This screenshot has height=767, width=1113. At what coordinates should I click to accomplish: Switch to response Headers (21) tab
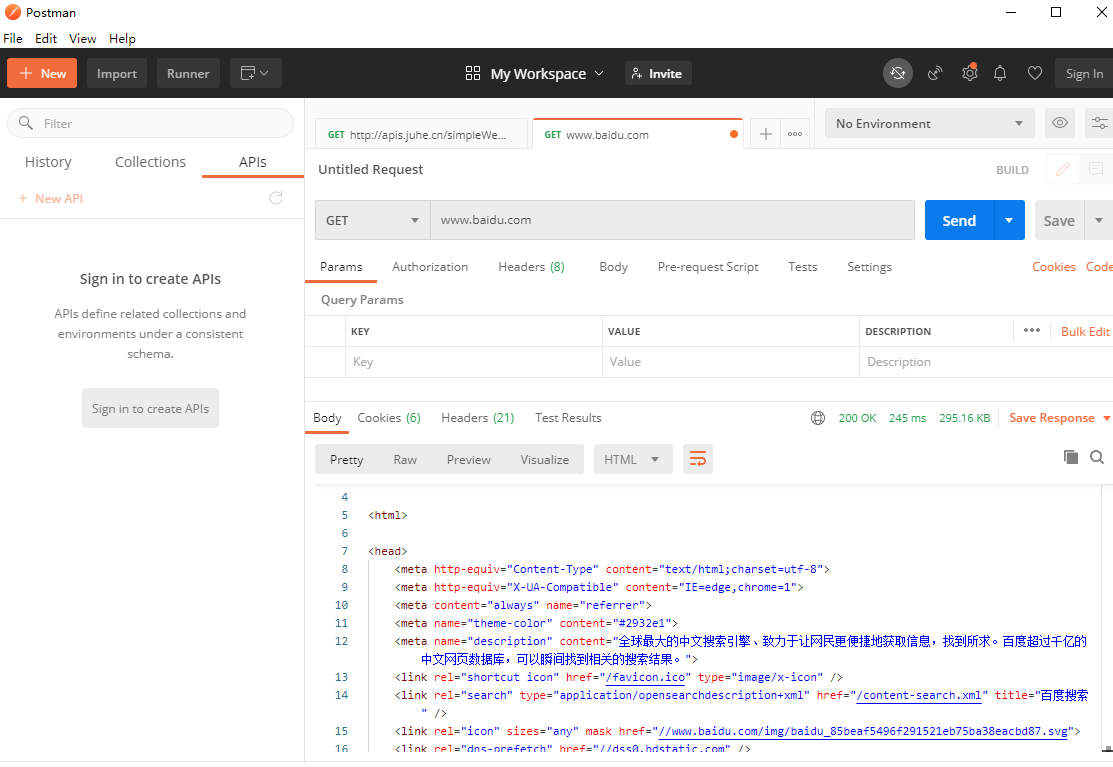click(x=478, y=418)
